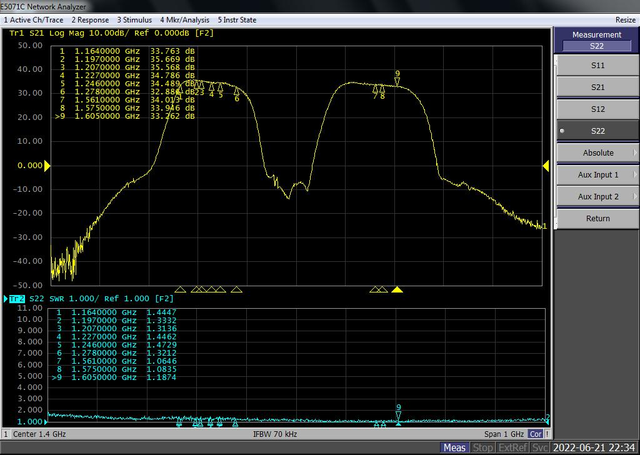640x455 pixels.
Task: Select the solid yellow marker 9 triangle below the graph
Action: [397, 290]
